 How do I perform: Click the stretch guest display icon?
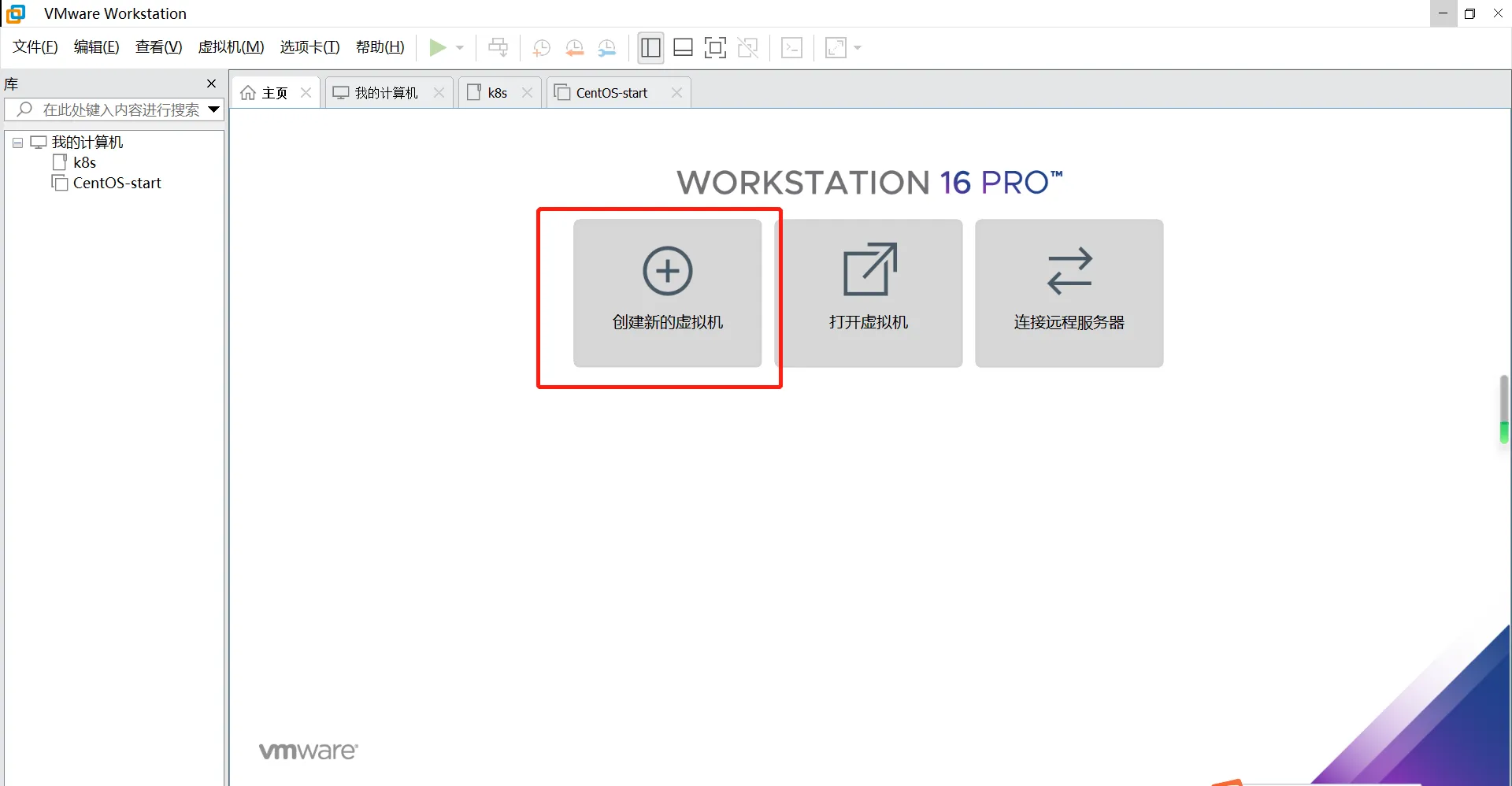[836, 48]
